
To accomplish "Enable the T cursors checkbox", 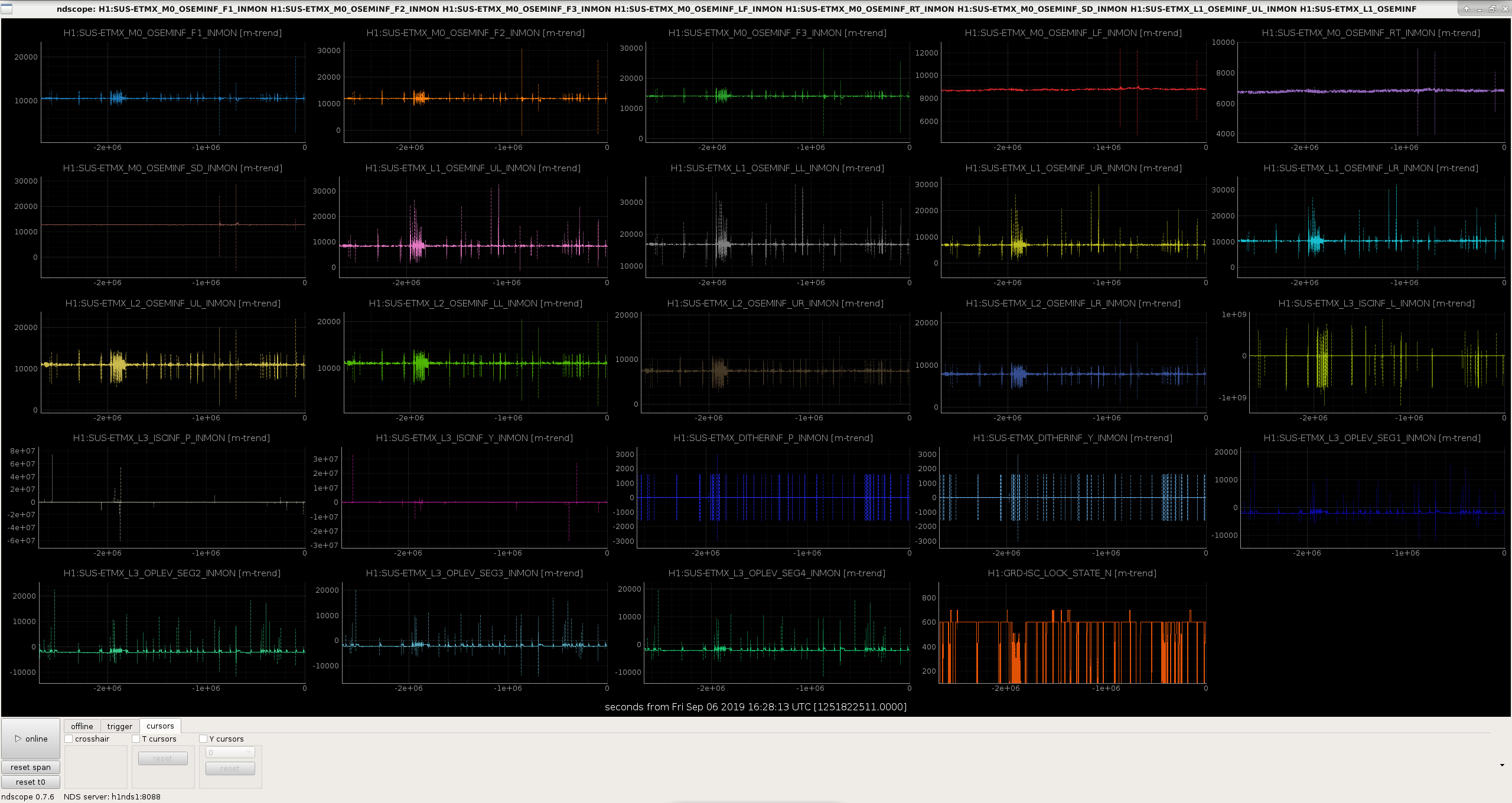I will coord(136,739).
